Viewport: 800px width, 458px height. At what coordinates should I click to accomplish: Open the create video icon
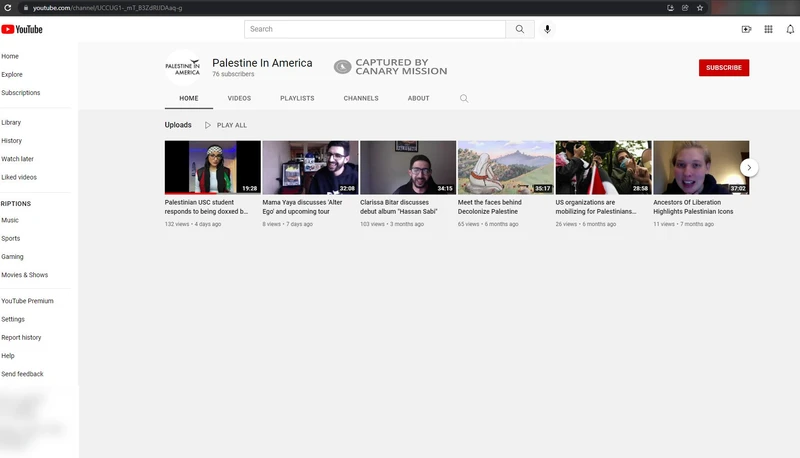click(x=746, y=30)
